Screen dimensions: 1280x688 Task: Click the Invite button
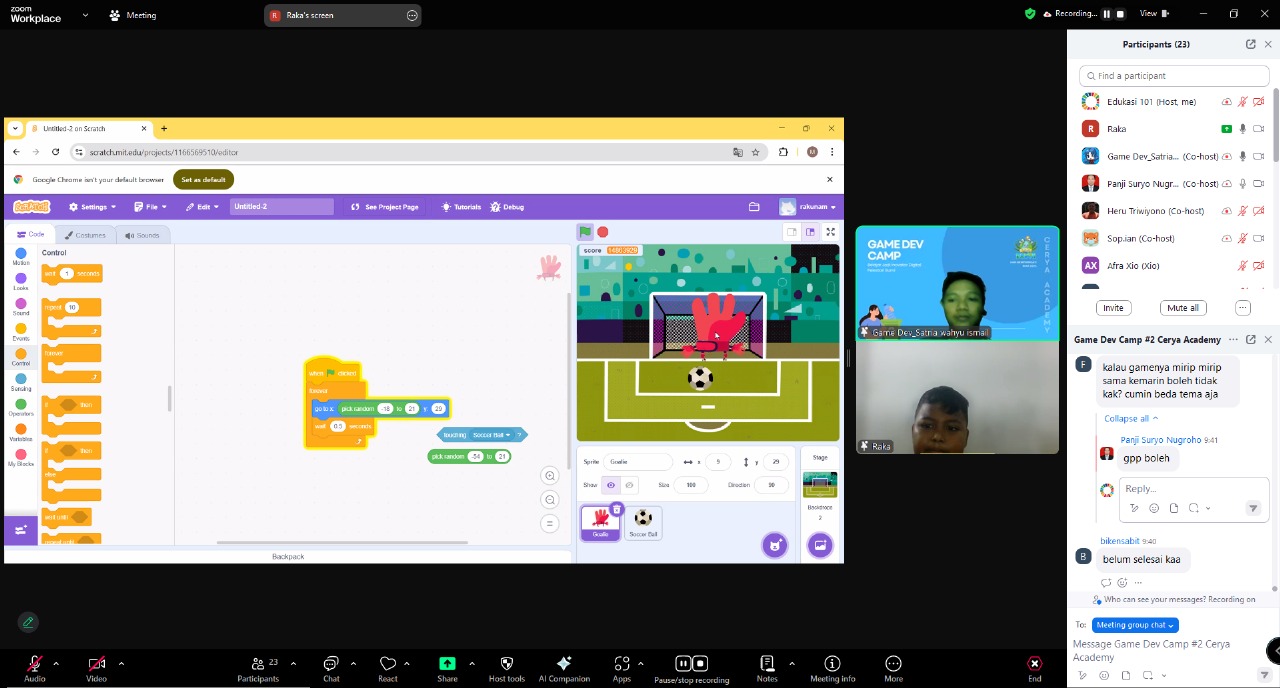point(1113,308)
